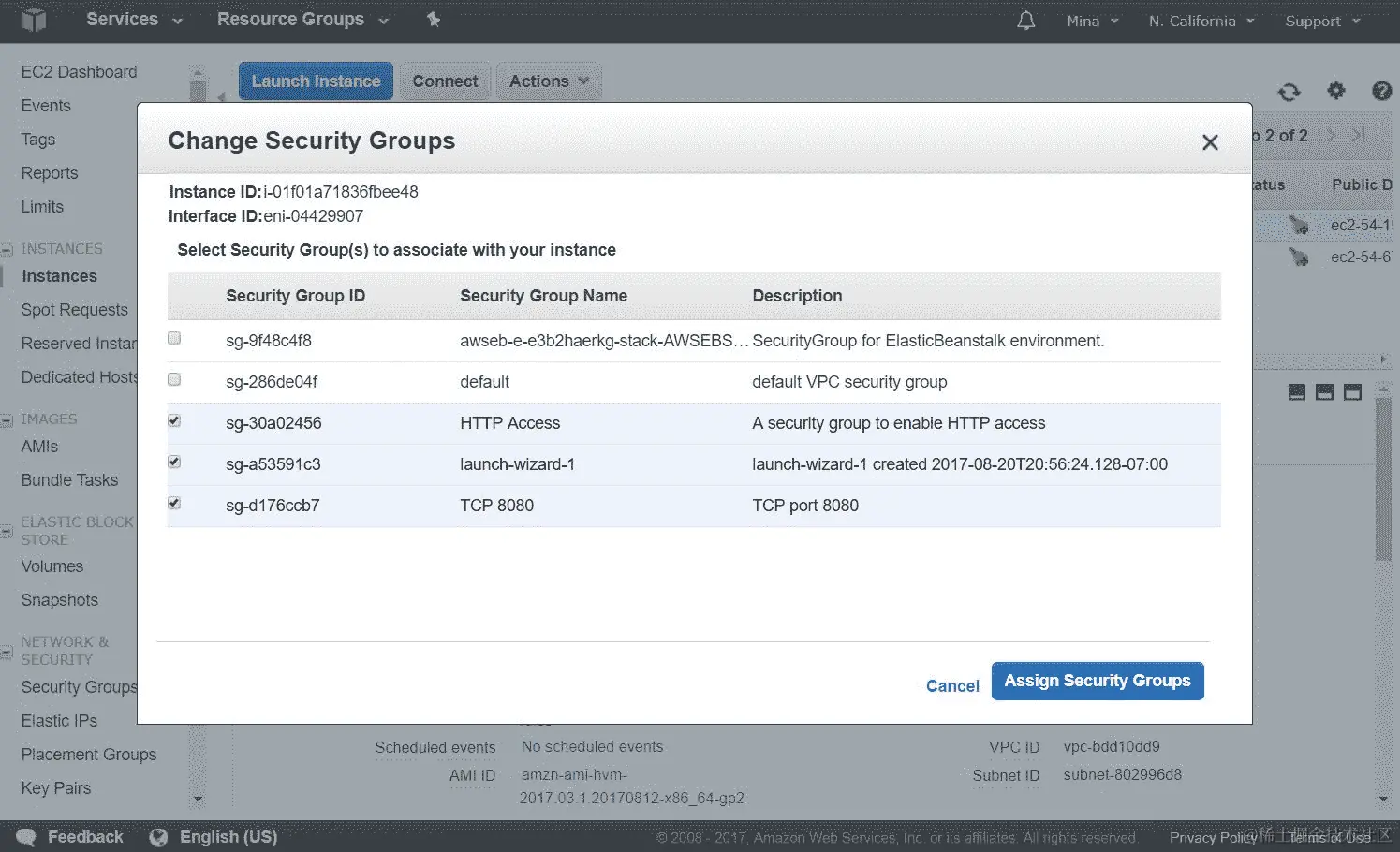The width and height of the screenshot is (1400, 852).
Task: Refresh the instances list
Action: [x=1289, y=92]
